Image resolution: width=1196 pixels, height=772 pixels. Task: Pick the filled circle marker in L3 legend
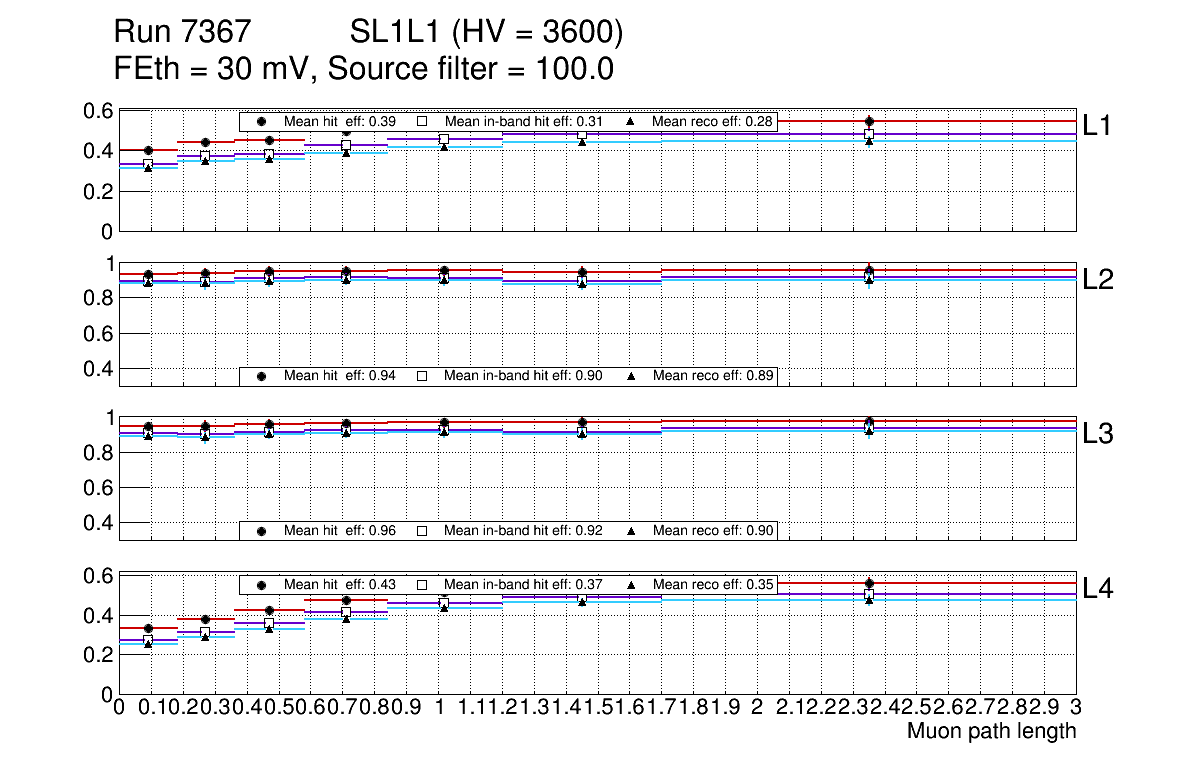click(x=262, y=531)
